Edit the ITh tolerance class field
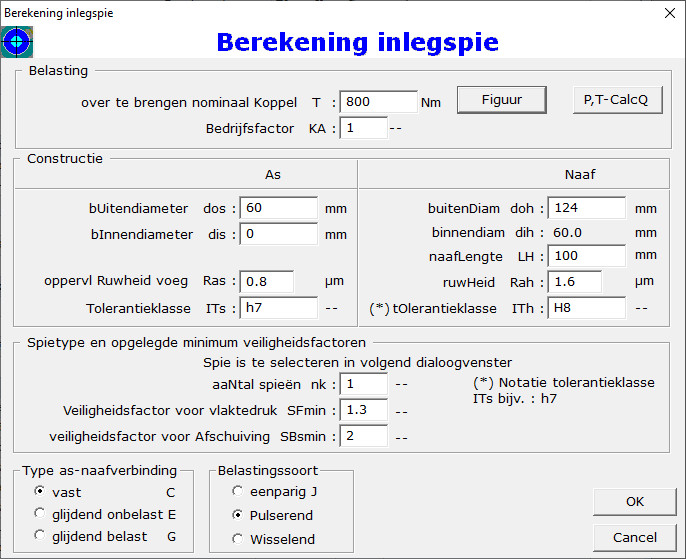Viewport: 686px width, 559px height. click(587, 308)
